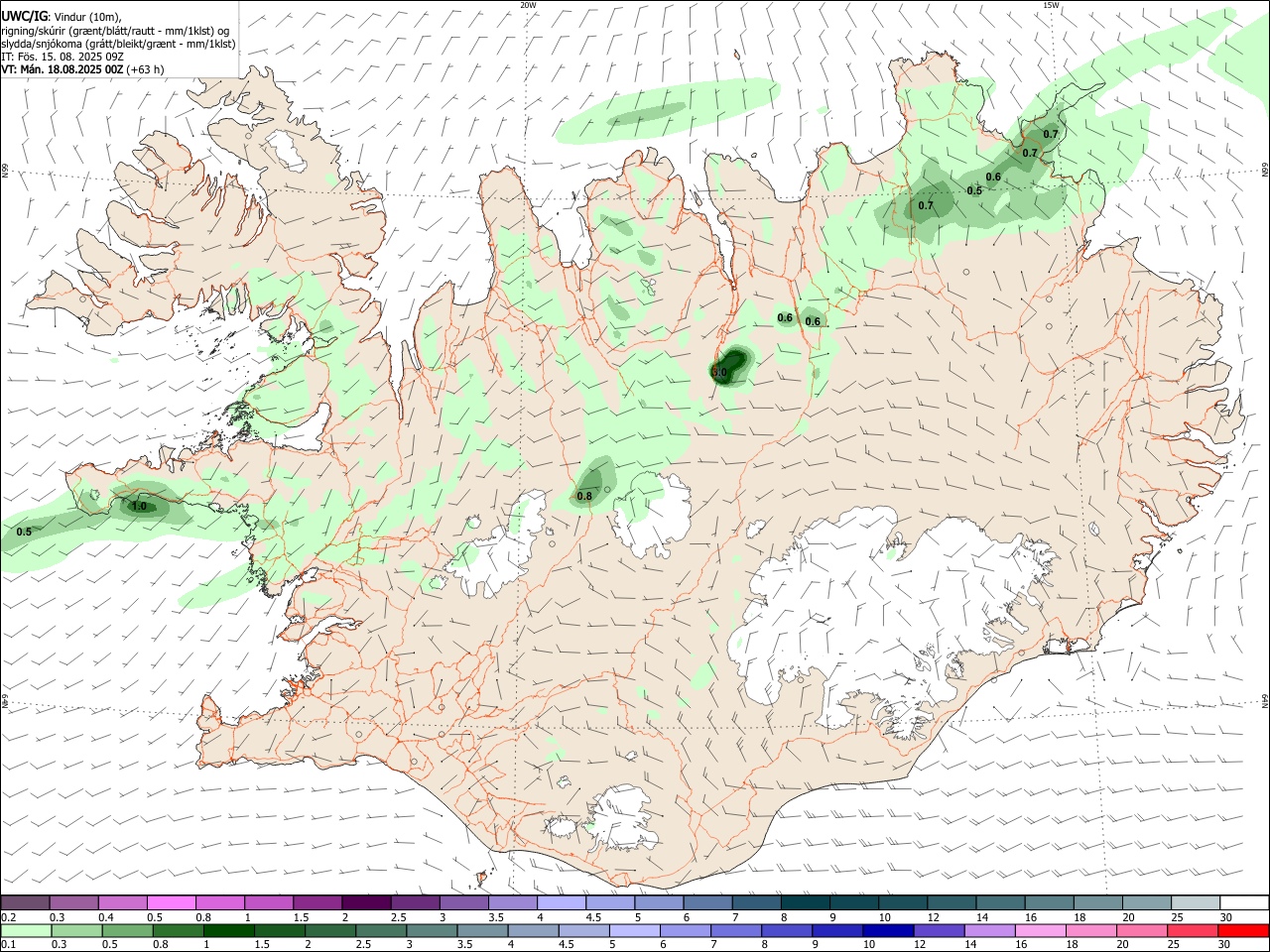This screenshot has width=1270, height=952.
Task: Select the 0.5 value over the western sea
Action: click(x=24, y=533)
